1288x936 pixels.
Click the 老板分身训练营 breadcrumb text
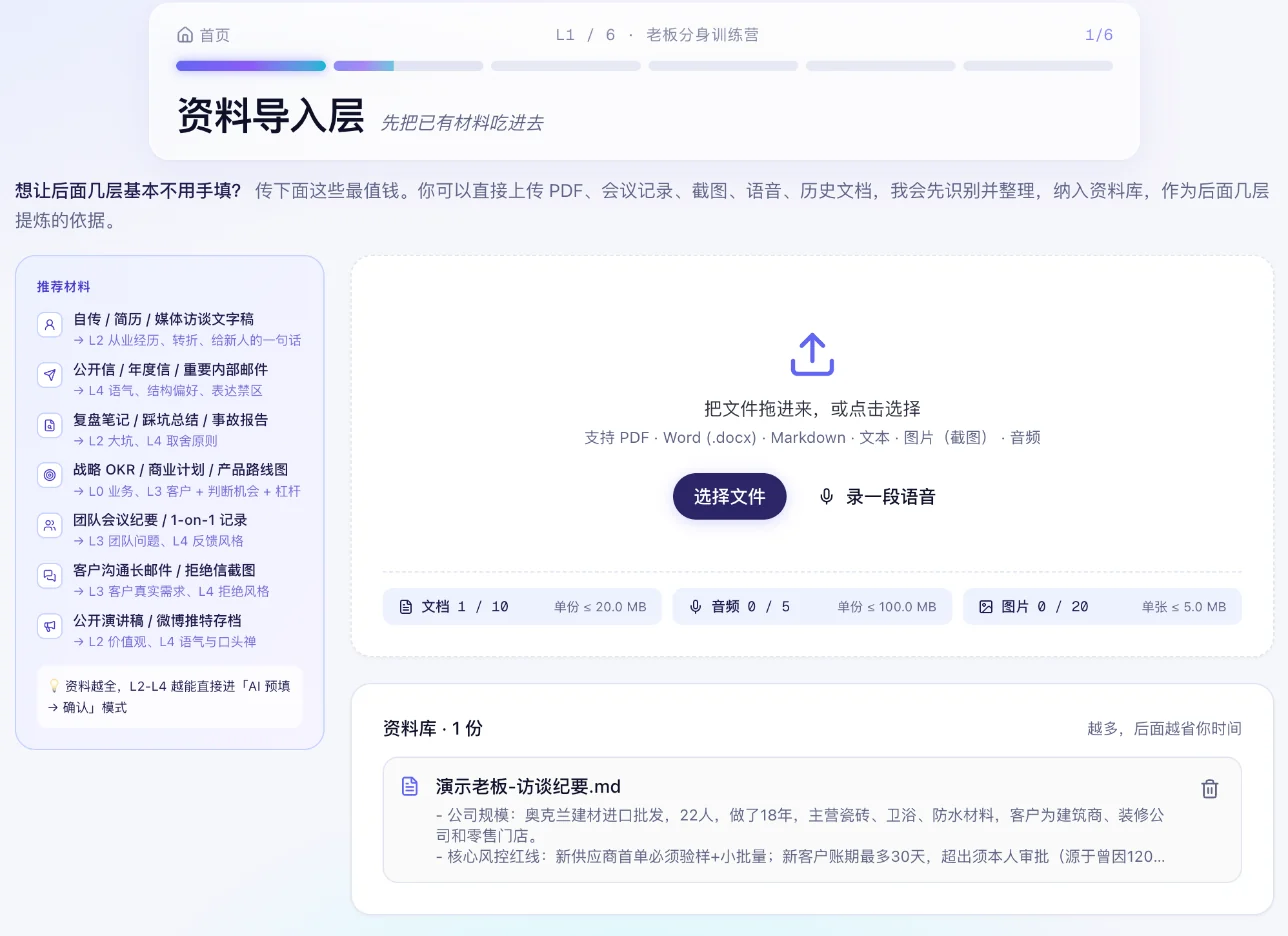point(702,35)
